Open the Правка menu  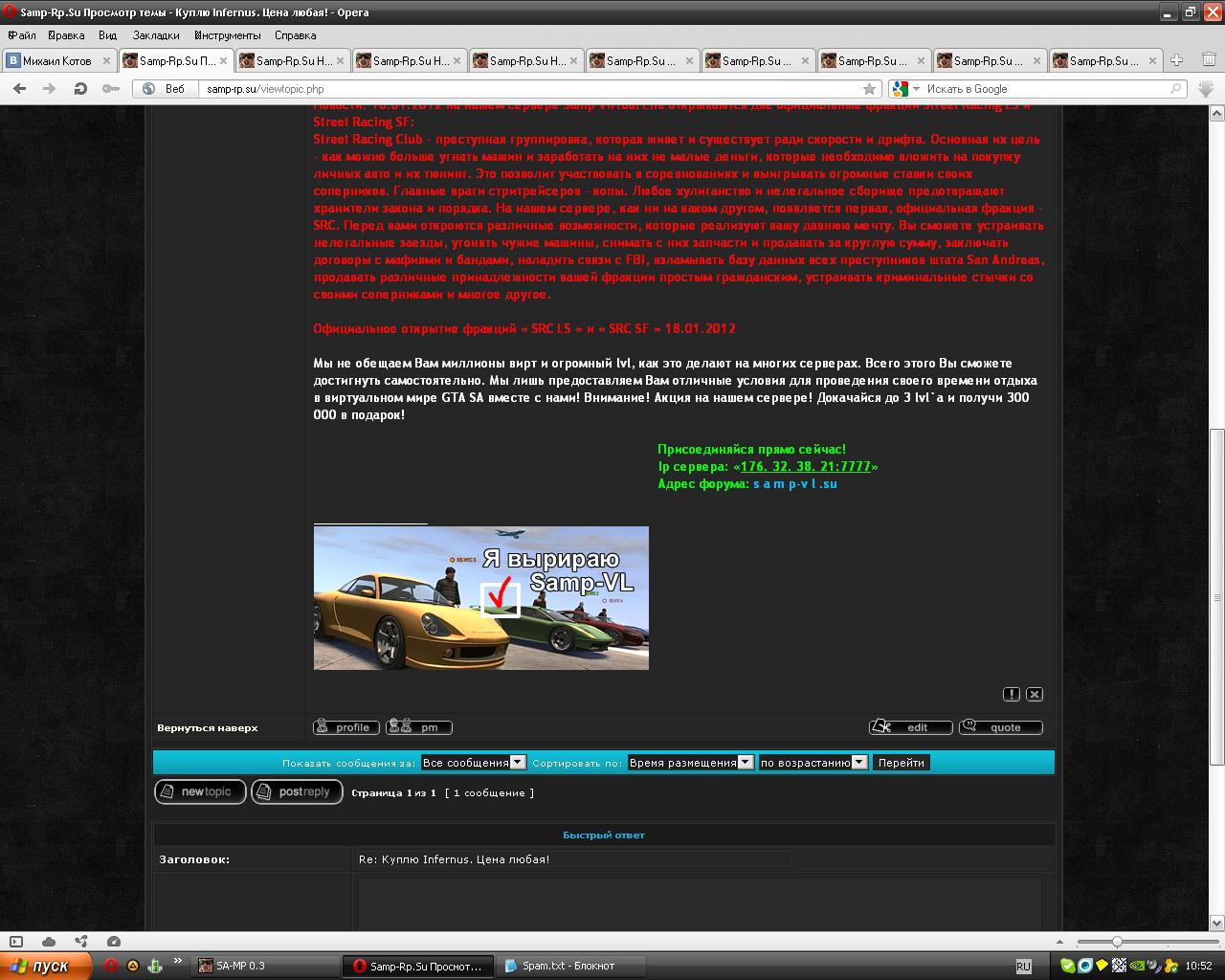coord(66,35)
